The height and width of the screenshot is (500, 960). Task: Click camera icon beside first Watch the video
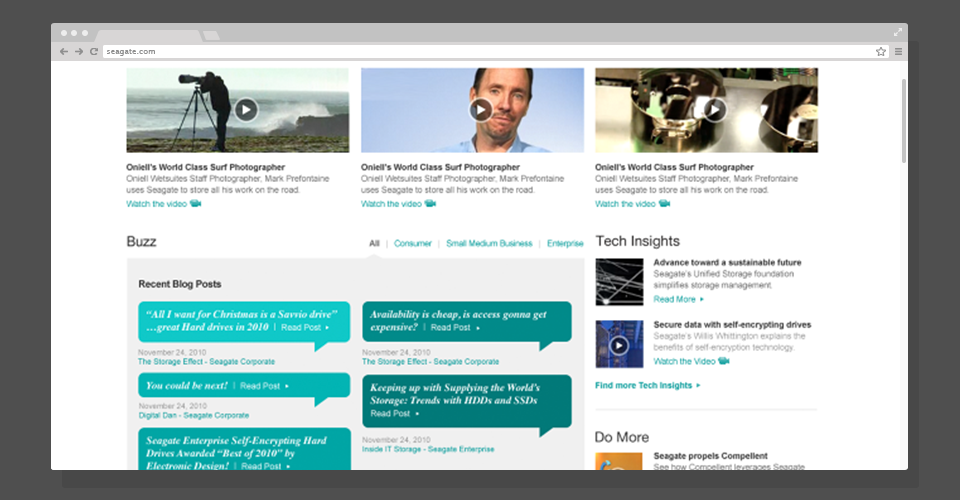(195, 203)
